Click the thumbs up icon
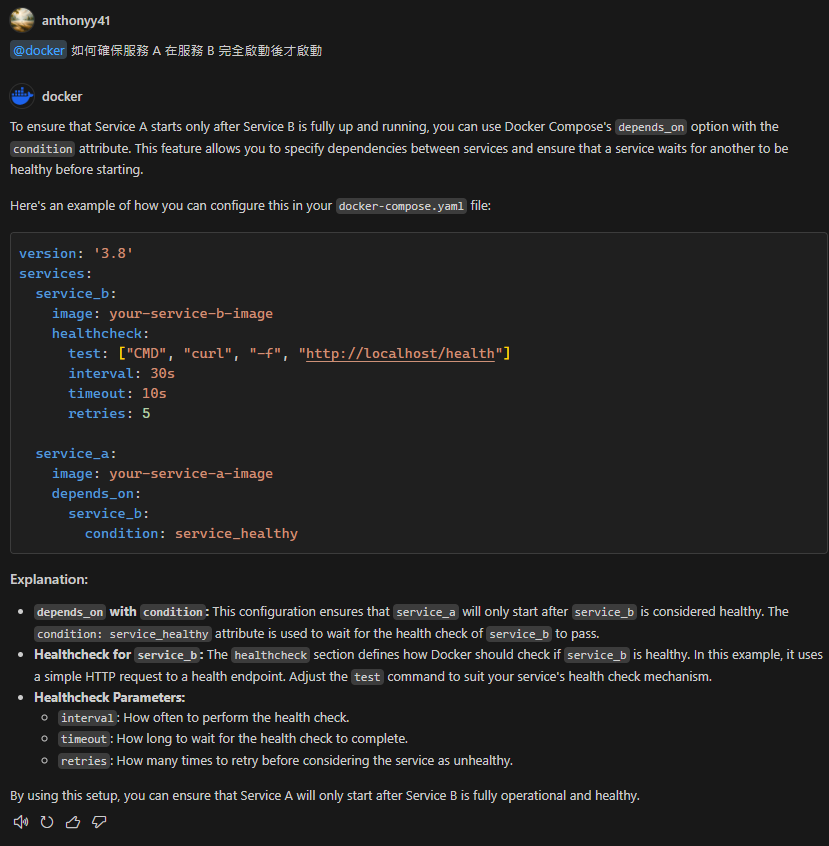Viewport: 829px width, 846px height. tap(73, 822)
